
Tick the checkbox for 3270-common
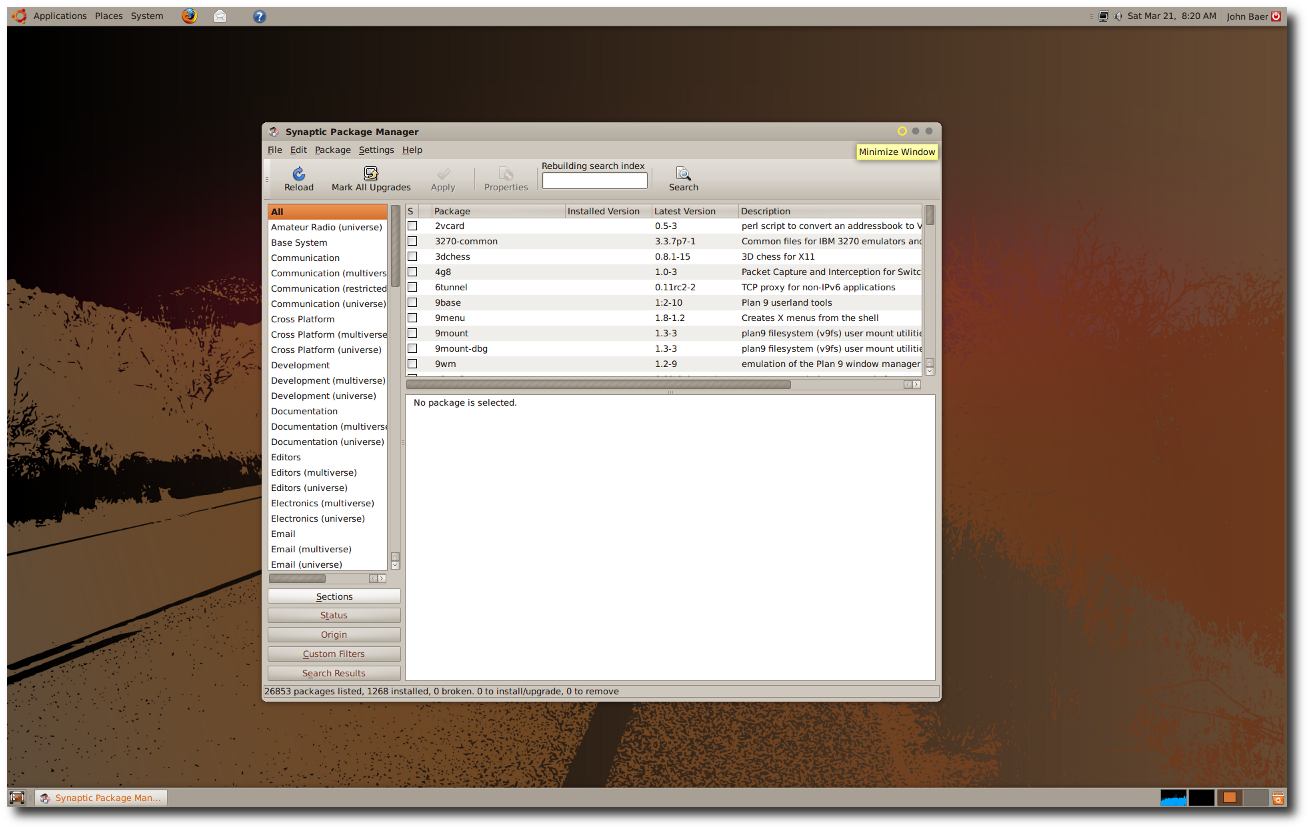pyautogui.click(x=412, y=241)
